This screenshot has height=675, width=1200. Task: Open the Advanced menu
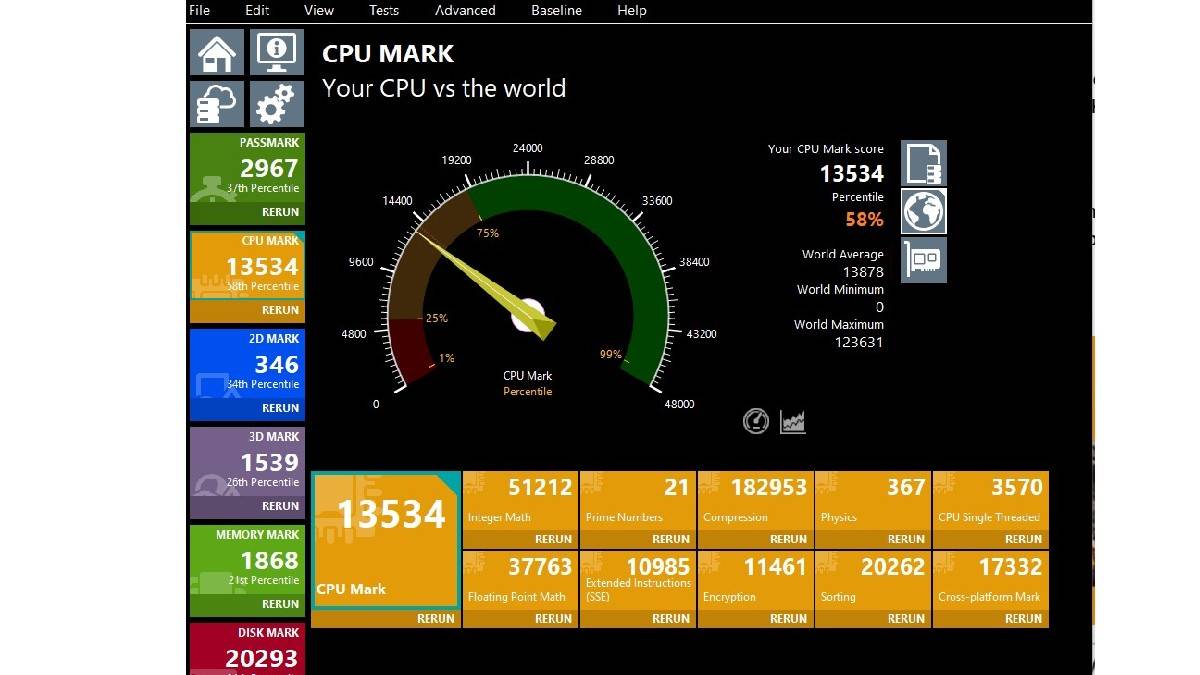click(x=465, y=11)
